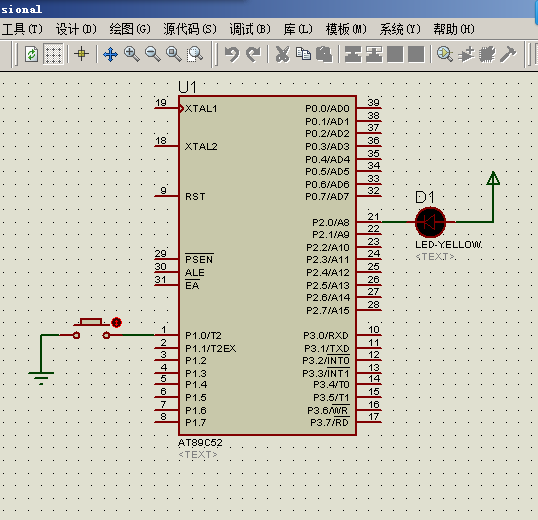Click the P2.7/A15 pin label
538x520 pixels.
coord(328,310)
